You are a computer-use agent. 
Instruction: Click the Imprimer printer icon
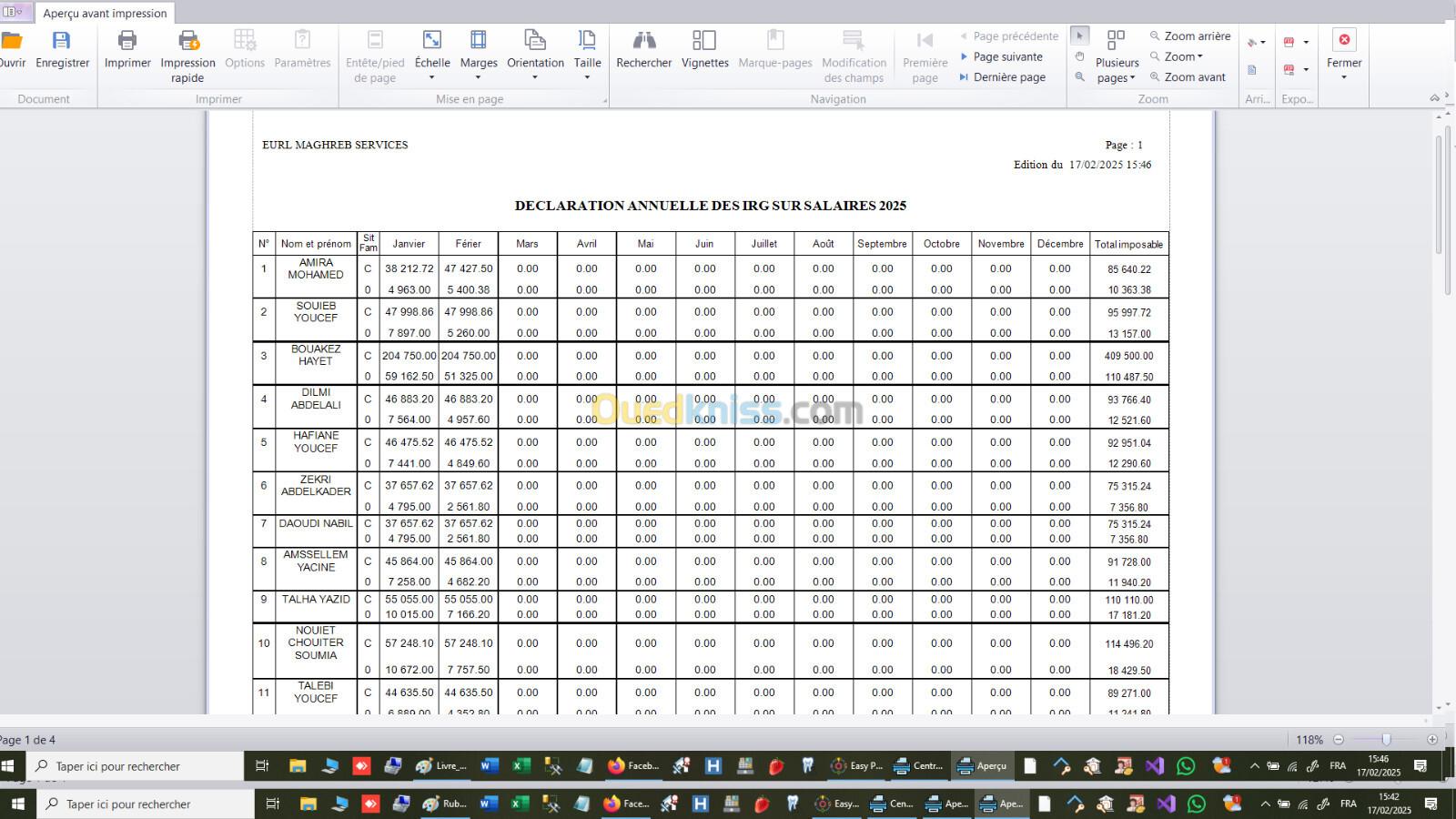click(127, 41)
